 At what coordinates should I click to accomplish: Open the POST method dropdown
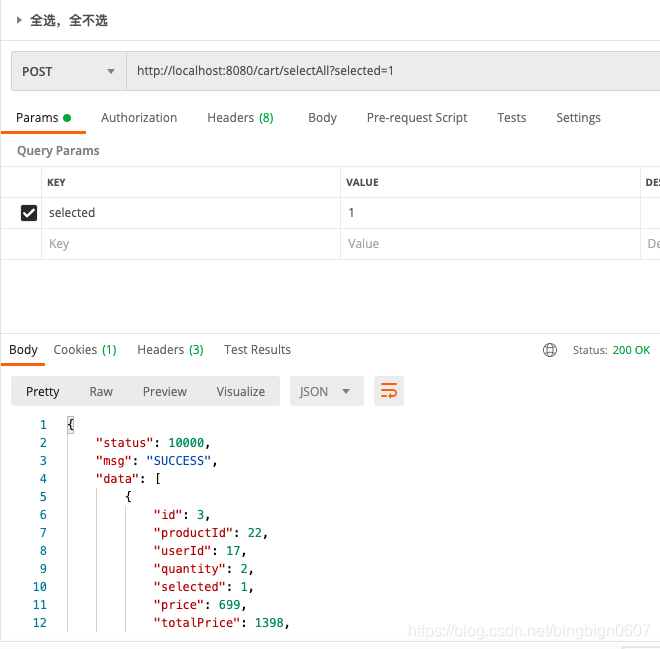point(69,71)
